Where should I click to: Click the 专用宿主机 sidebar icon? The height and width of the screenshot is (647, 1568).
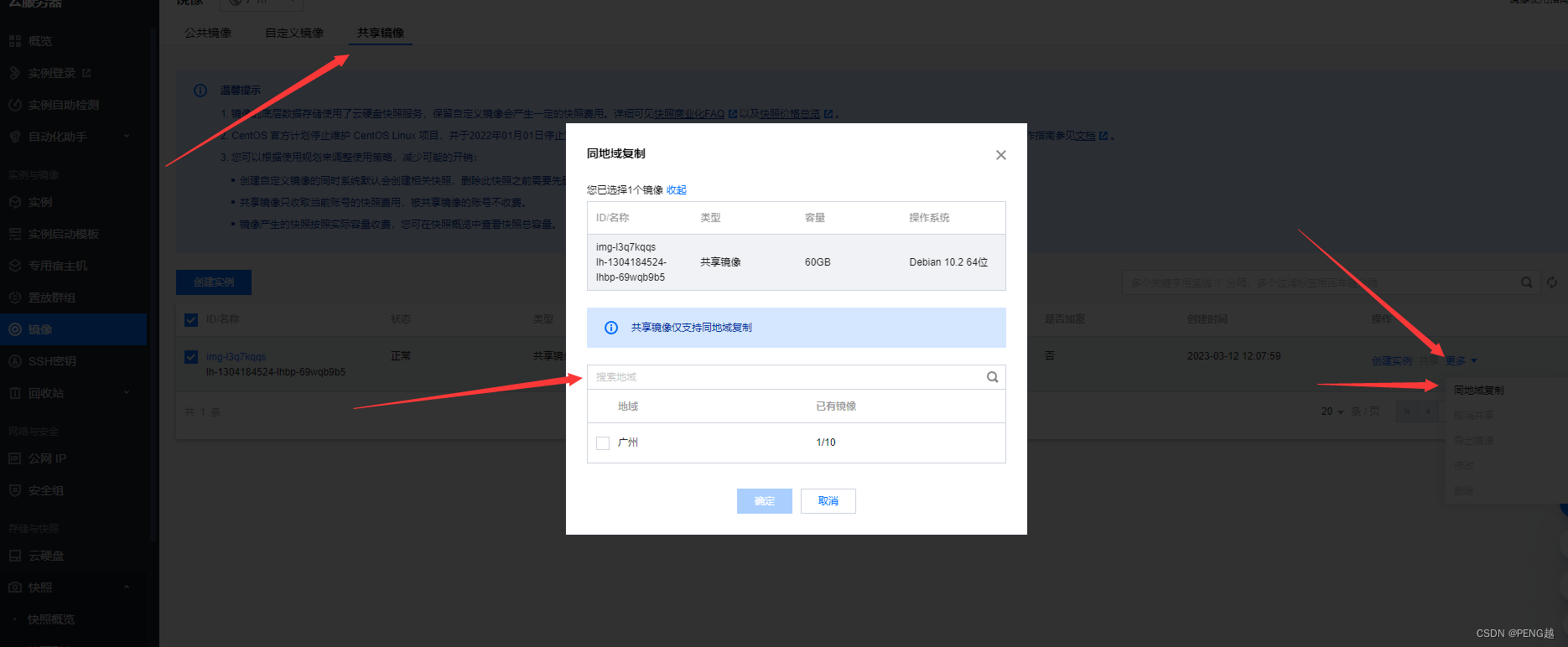15,266
